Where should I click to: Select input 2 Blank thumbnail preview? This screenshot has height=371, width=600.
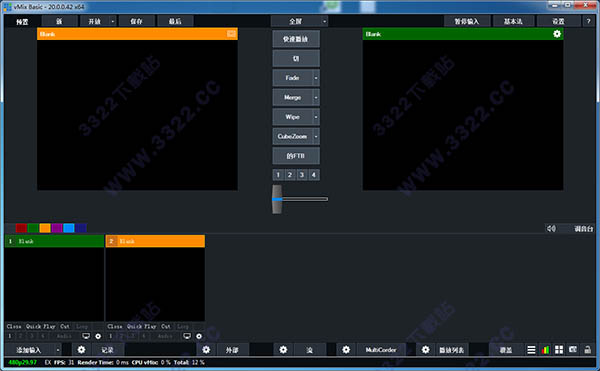(x=155, y=284)
